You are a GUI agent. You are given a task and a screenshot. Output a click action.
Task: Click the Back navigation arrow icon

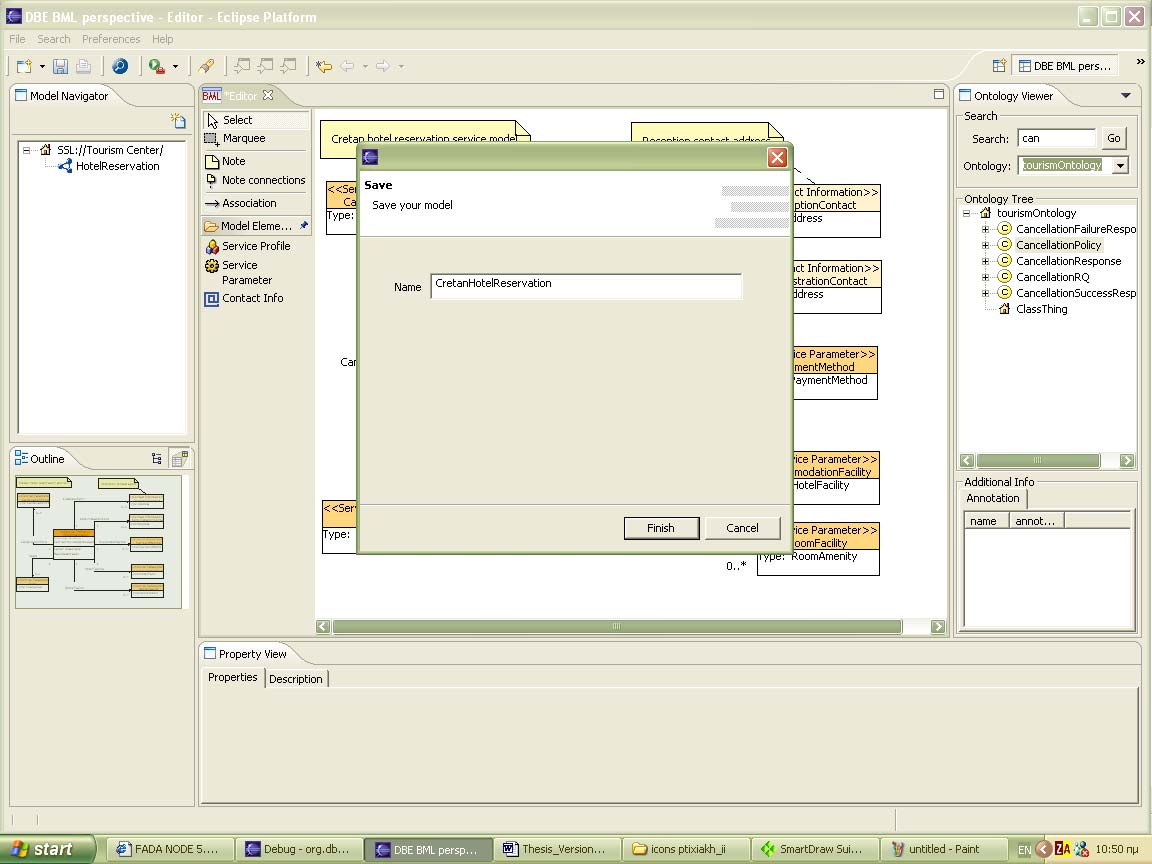[x=347, y=66]
